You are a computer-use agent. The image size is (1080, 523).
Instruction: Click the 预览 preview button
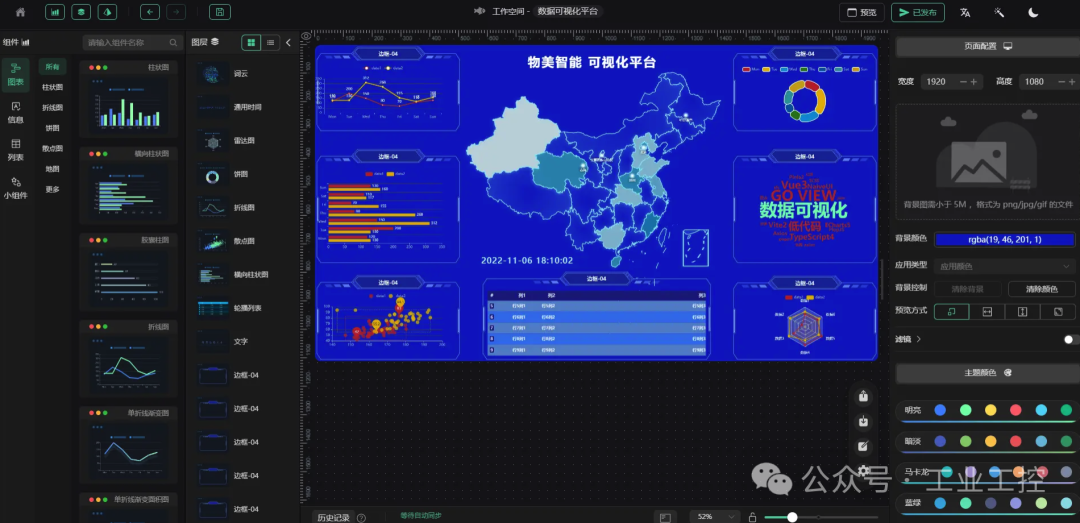[862, 12]
